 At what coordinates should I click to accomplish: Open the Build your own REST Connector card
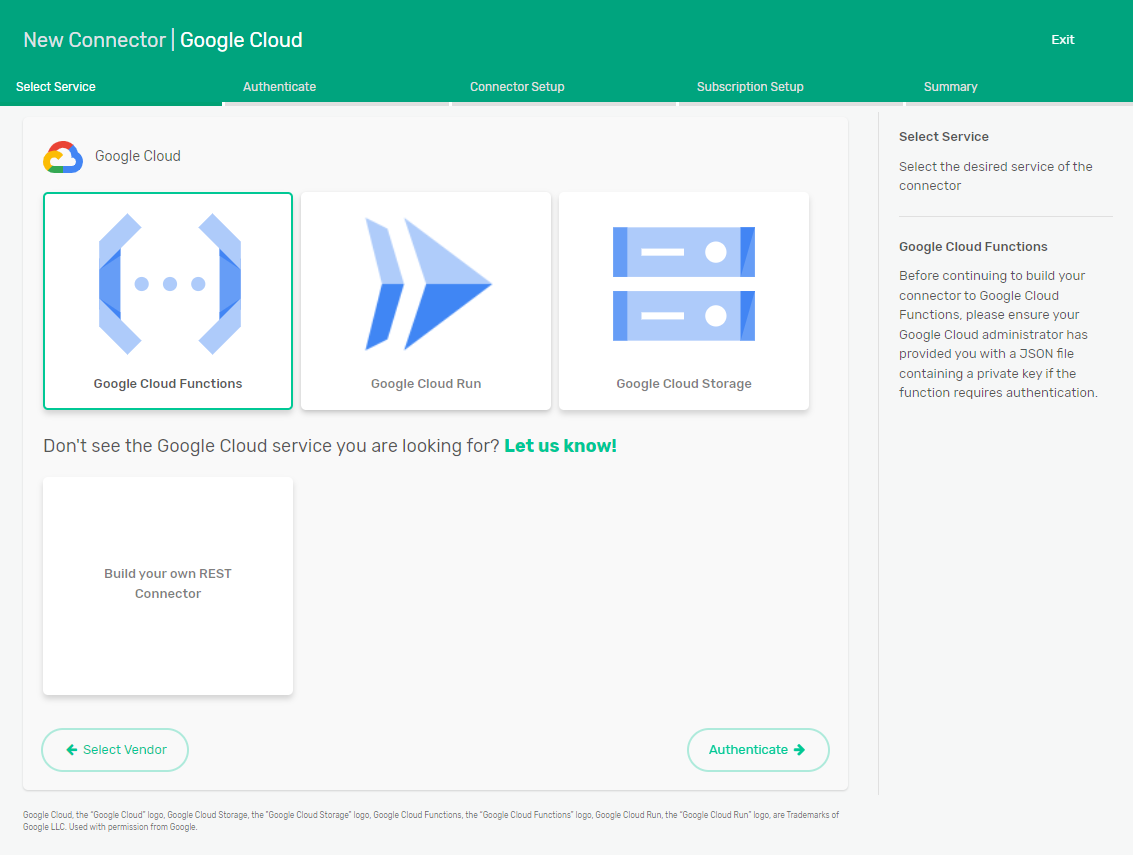pyautogui.click(x=168, y=585)
